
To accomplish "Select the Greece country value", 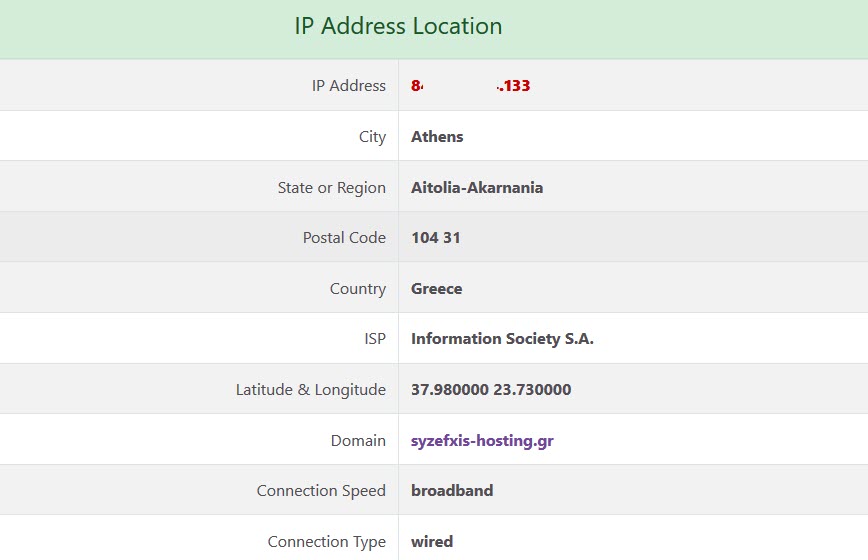I will click(436, 289).
